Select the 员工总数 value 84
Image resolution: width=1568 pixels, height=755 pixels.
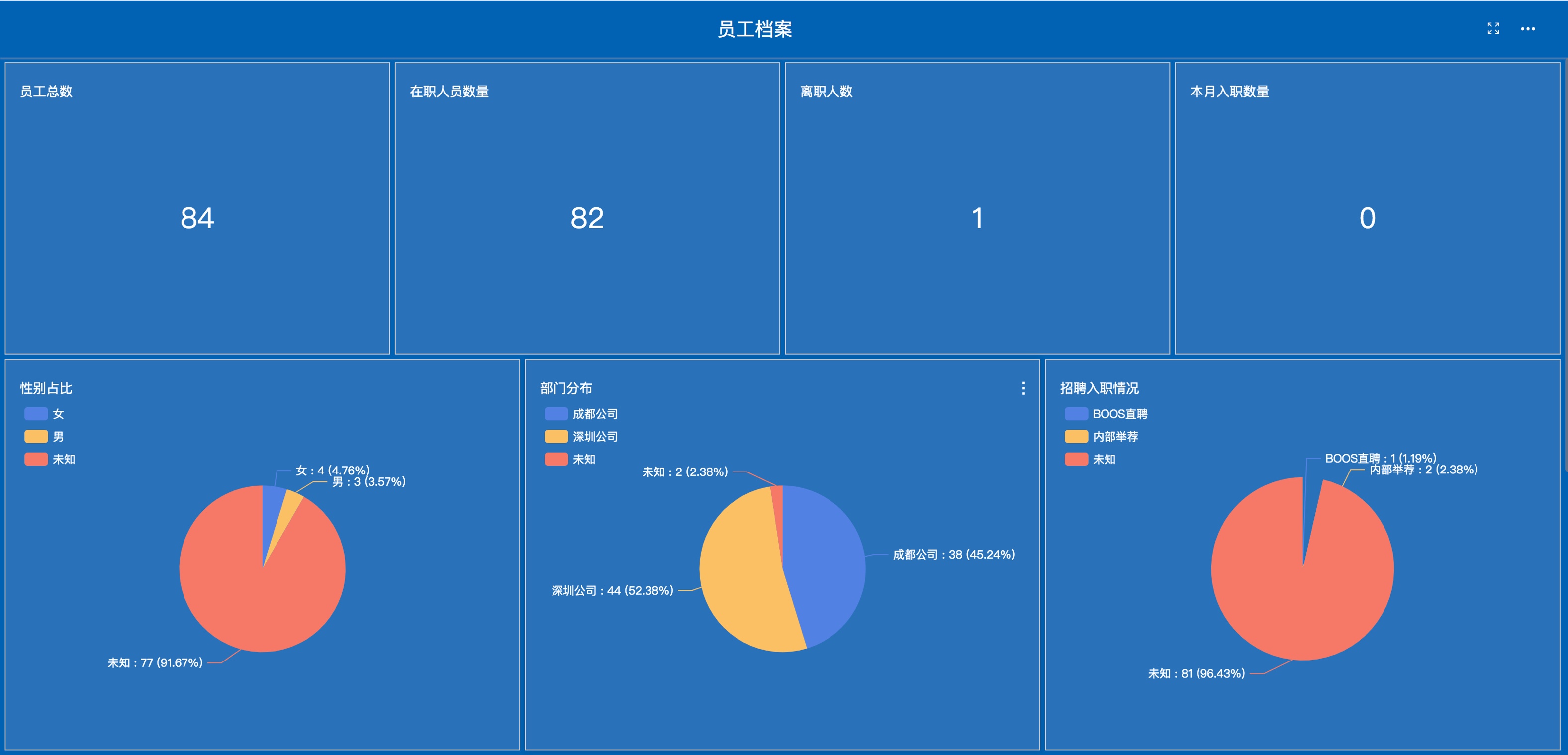[x=197, y=218]
